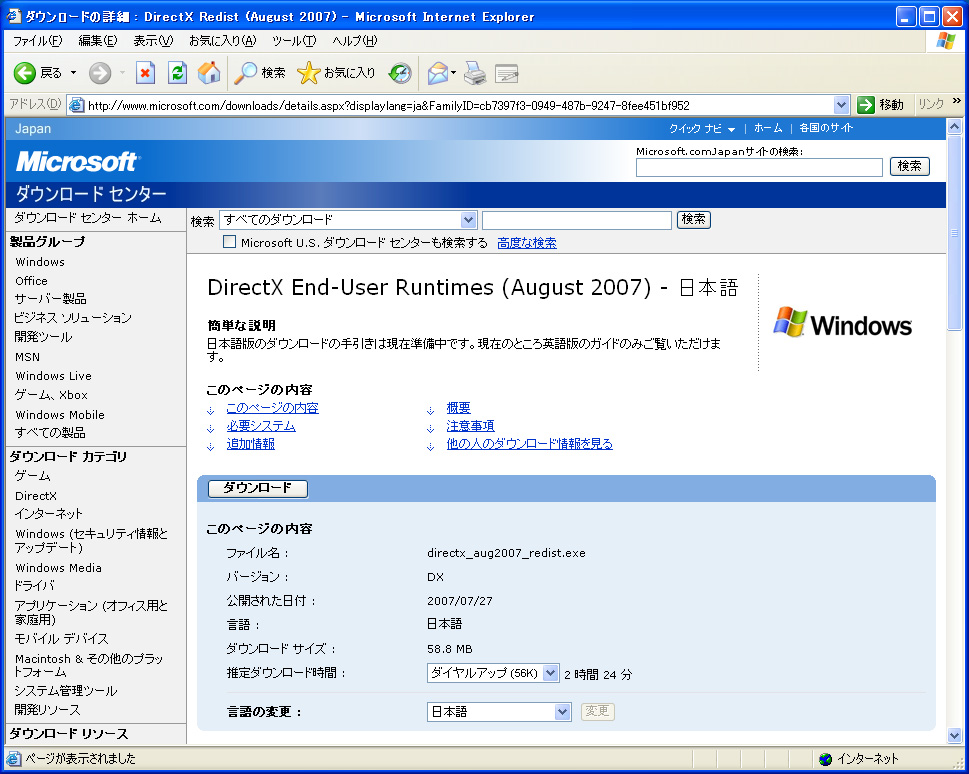Open the Search magnifier toolbar icon
Image resolution: width=969 pixels, height=774 pixels.
click(x=246, y=73)
